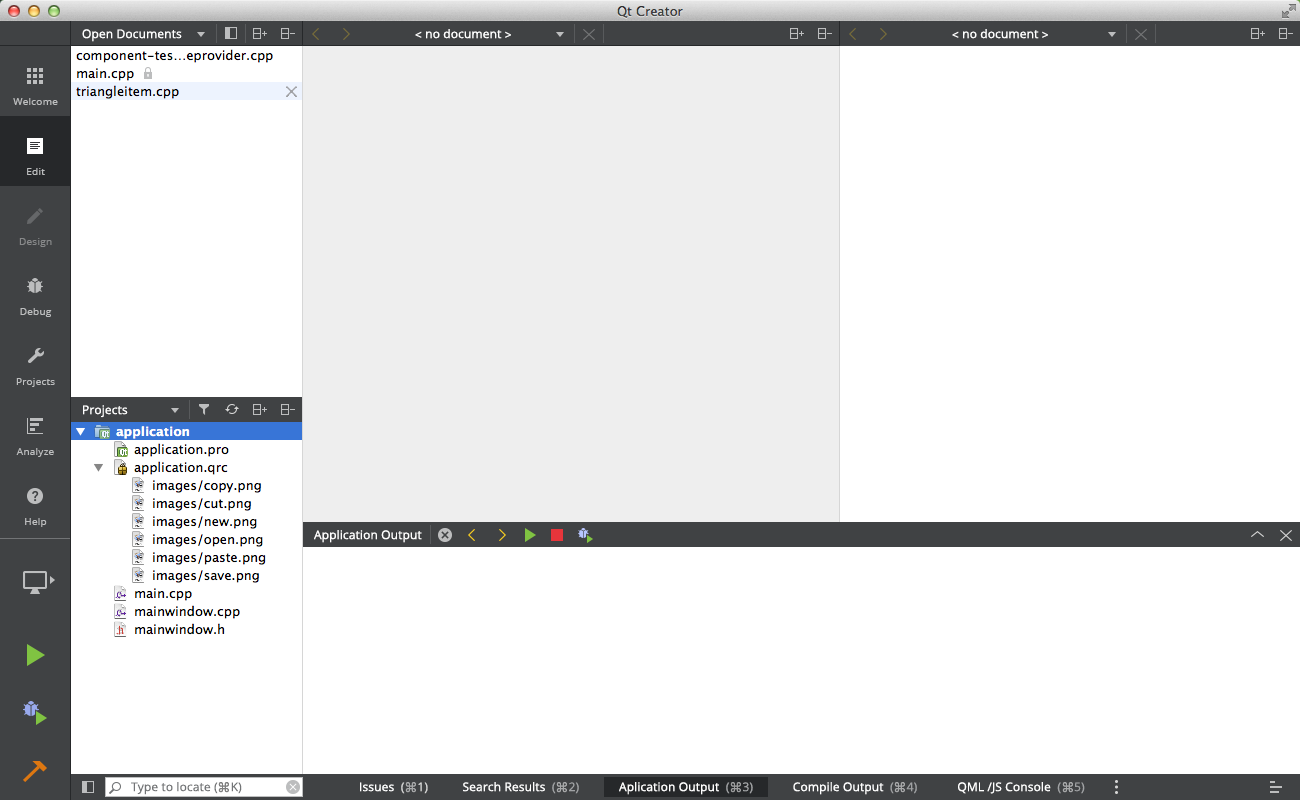Switch to the Compile Output tab
This screenshot has width=1300, height=800.
[x=854, y=787]
